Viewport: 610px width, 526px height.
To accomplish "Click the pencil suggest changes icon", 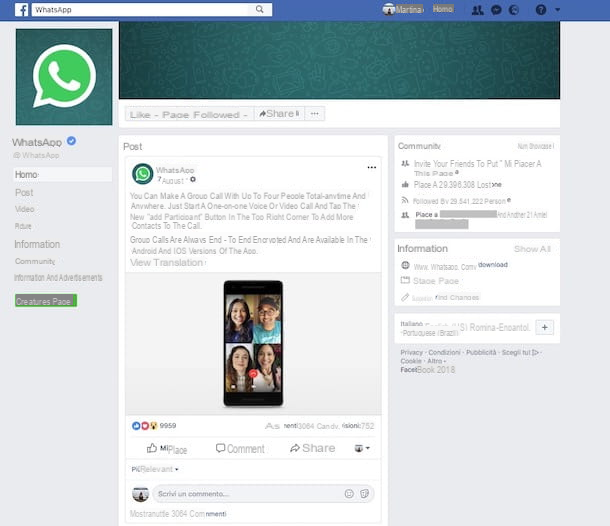I will tap(405, 297).
